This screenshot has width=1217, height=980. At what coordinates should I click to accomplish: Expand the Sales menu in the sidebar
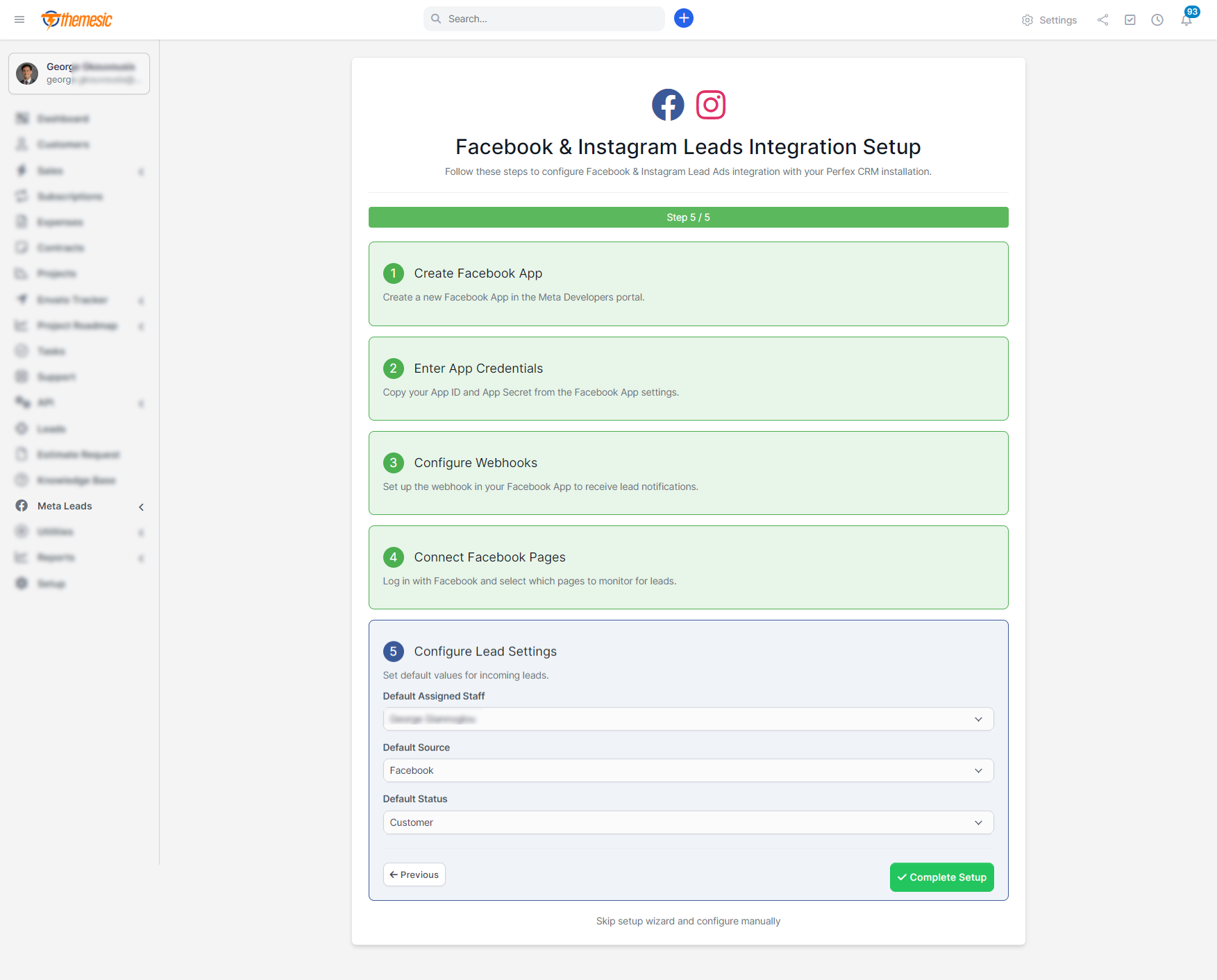49,170
